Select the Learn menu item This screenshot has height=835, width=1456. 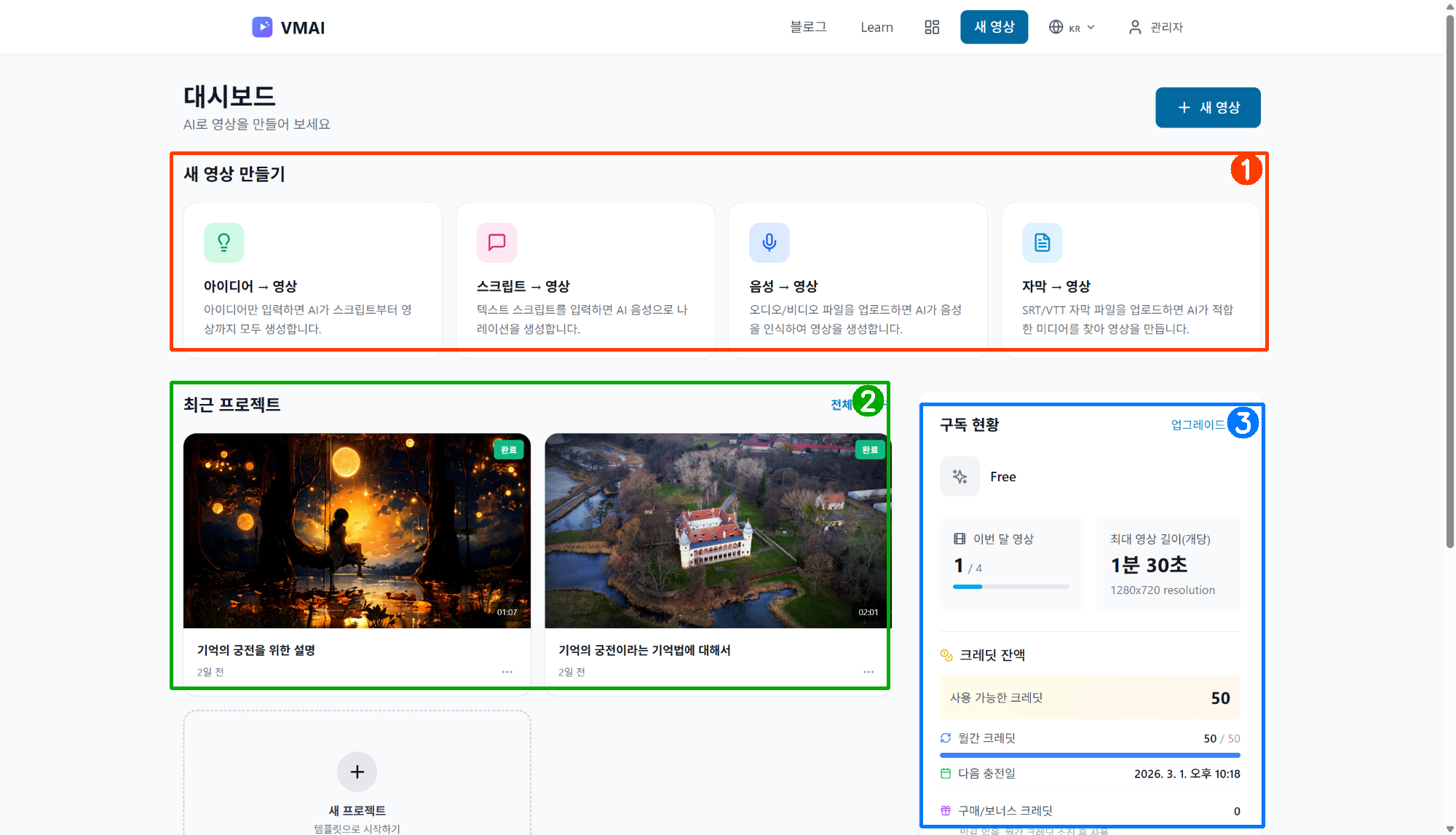[x=877, y=27]
